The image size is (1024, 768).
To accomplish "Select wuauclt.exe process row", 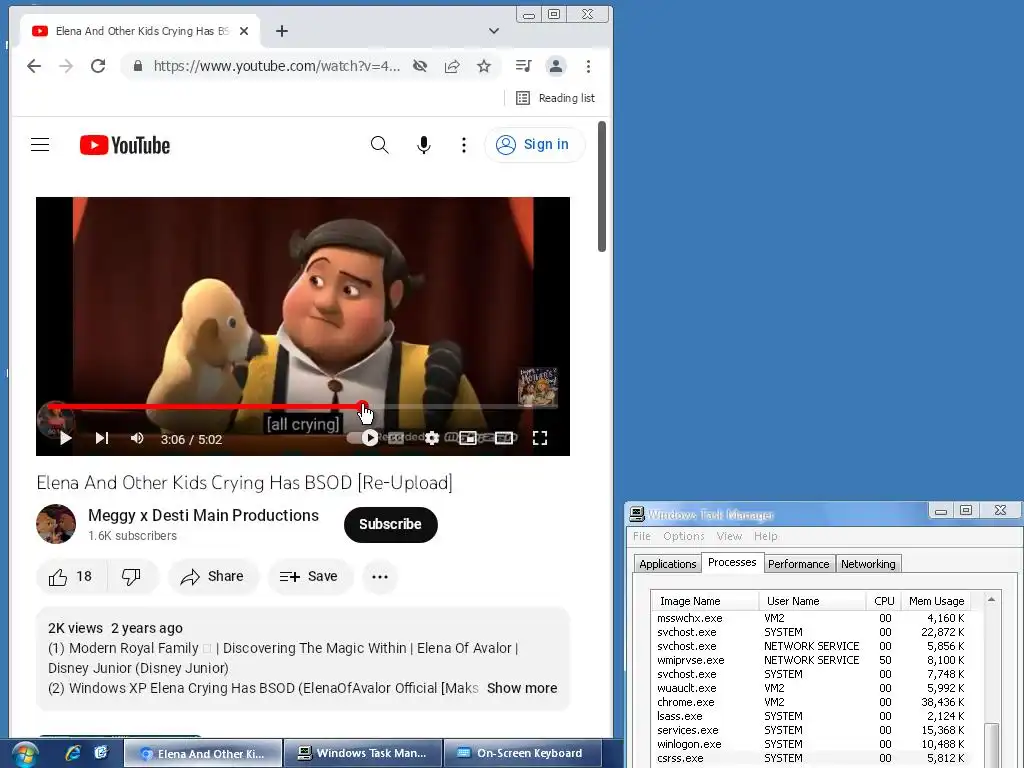I will (x=811, y=688).
